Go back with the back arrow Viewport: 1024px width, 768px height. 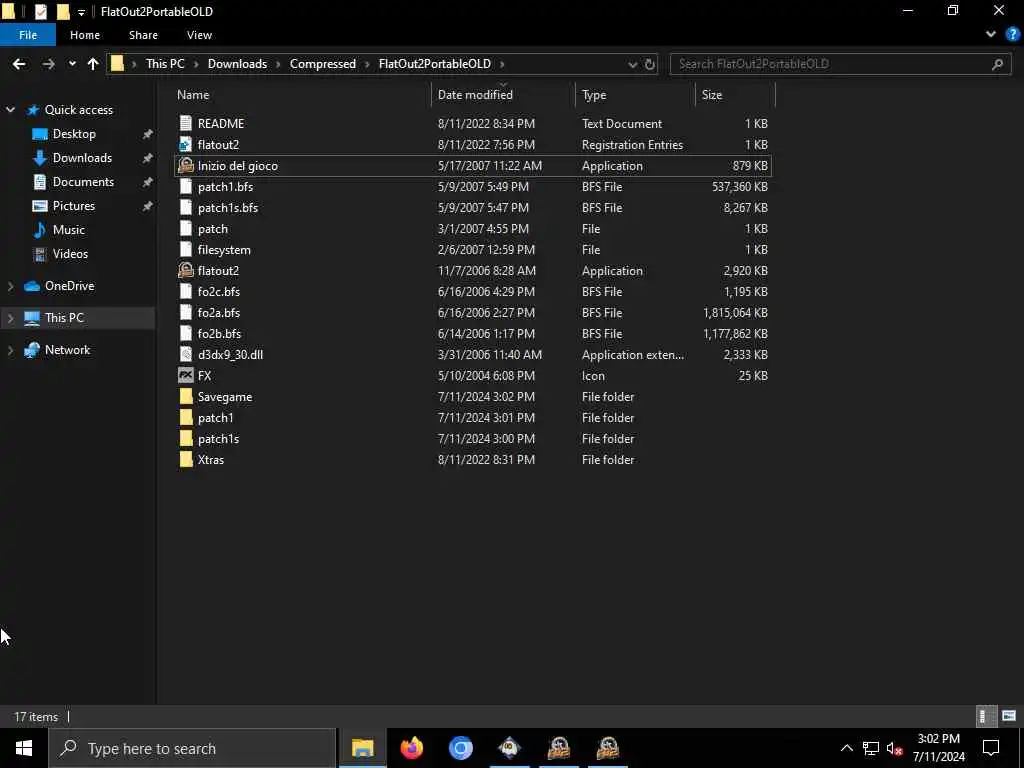pos(19,64)
